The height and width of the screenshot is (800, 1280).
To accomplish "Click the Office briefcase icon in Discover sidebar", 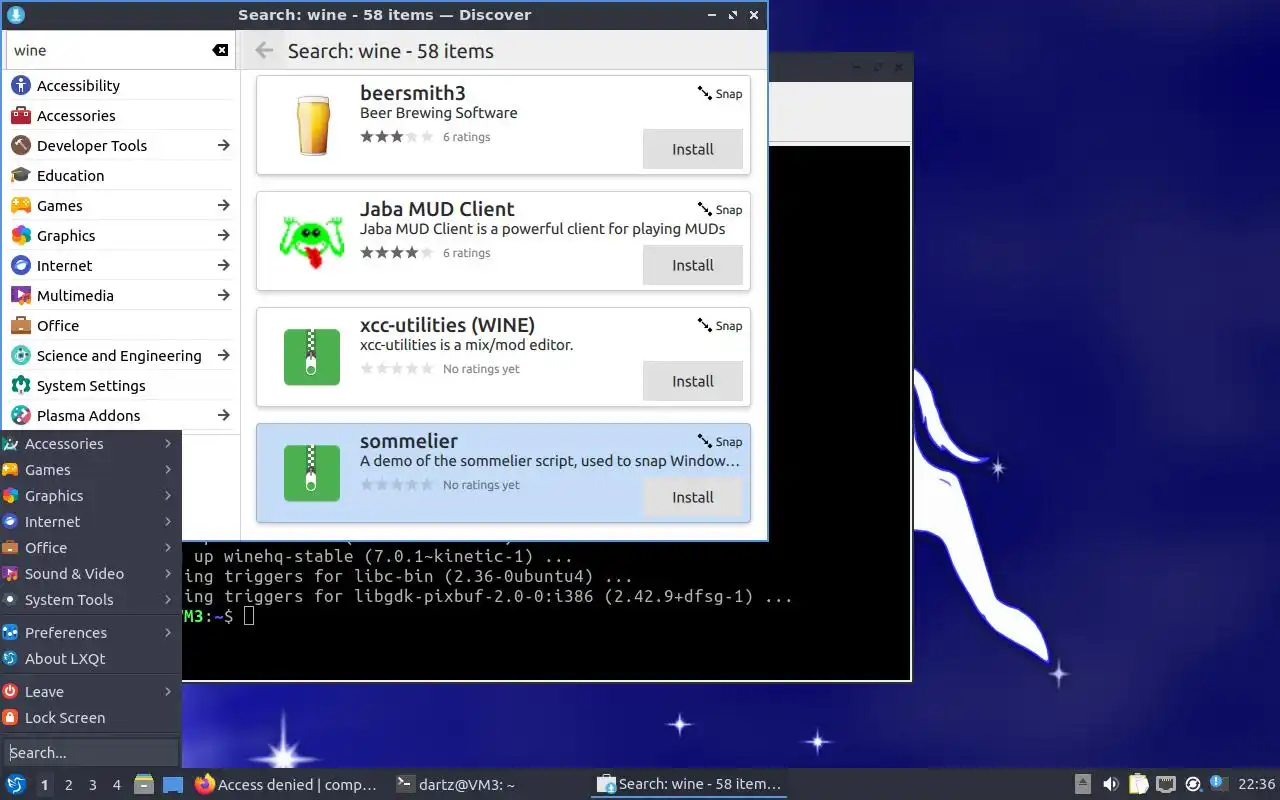I will (21, 326).
